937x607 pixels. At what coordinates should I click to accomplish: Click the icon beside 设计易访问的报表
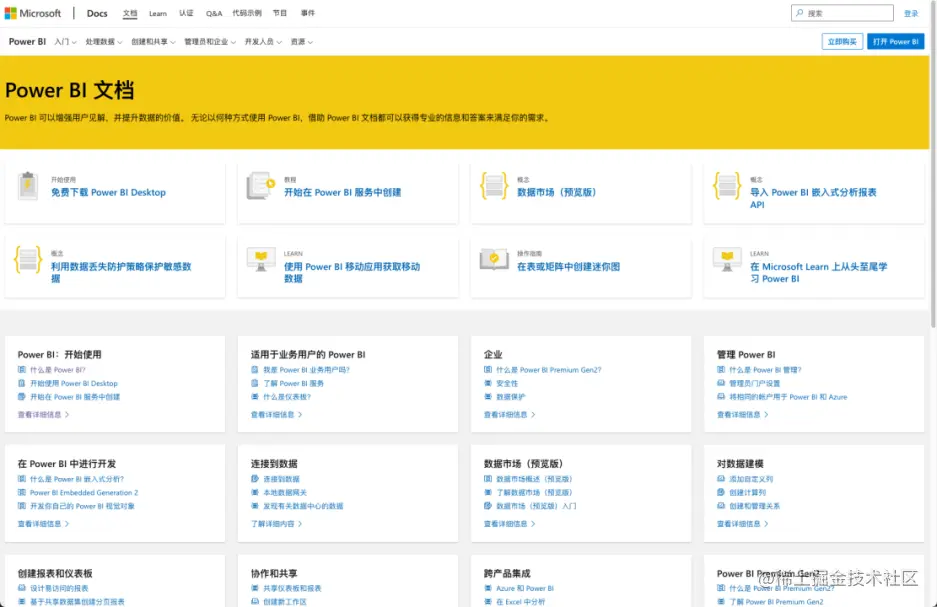click(22, 588)
